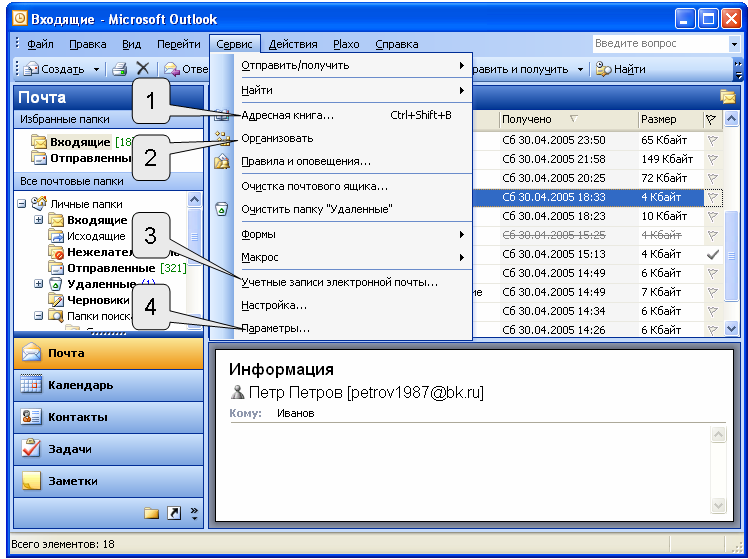The height and width of the screenshot is (559, 748).
Task: Click the Create new message button
Action: (54, 69)
